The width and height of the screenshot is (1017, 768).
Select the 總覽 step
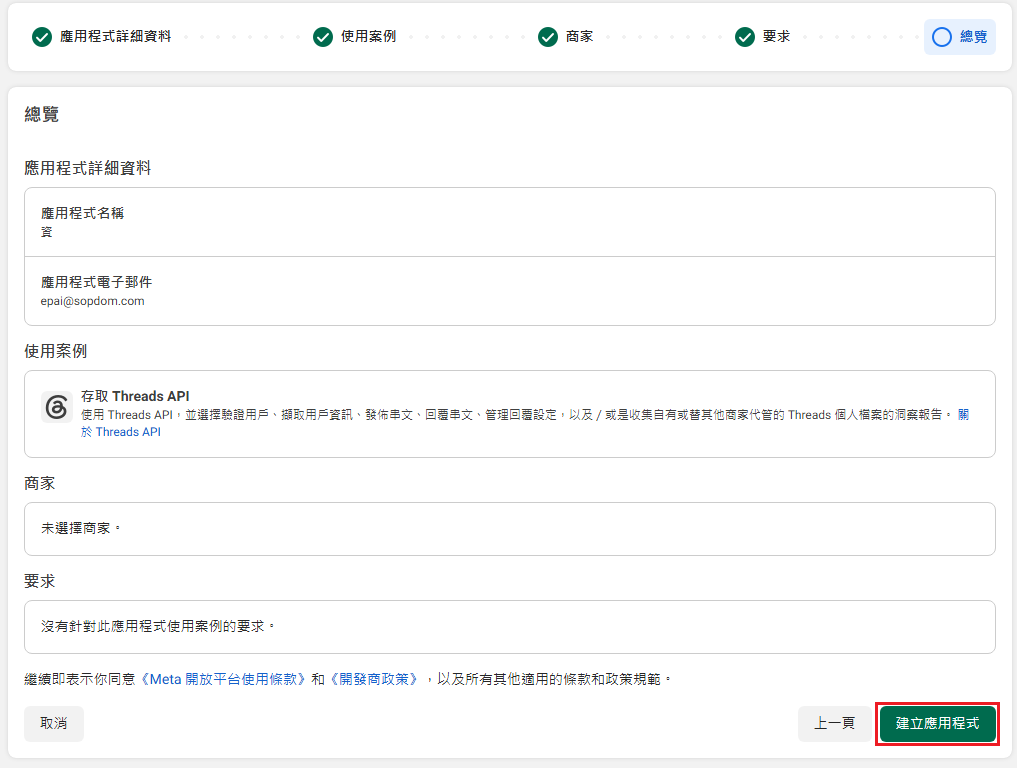(960, 37)
